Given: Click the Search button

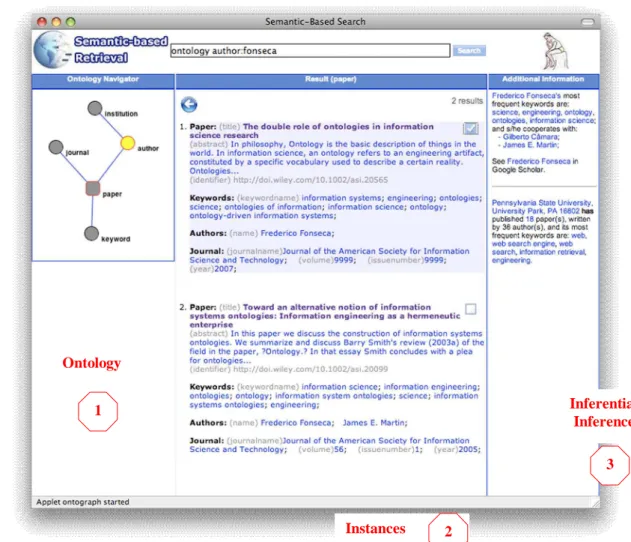Looking at the screenshot, I should click(x=469, y=51).
